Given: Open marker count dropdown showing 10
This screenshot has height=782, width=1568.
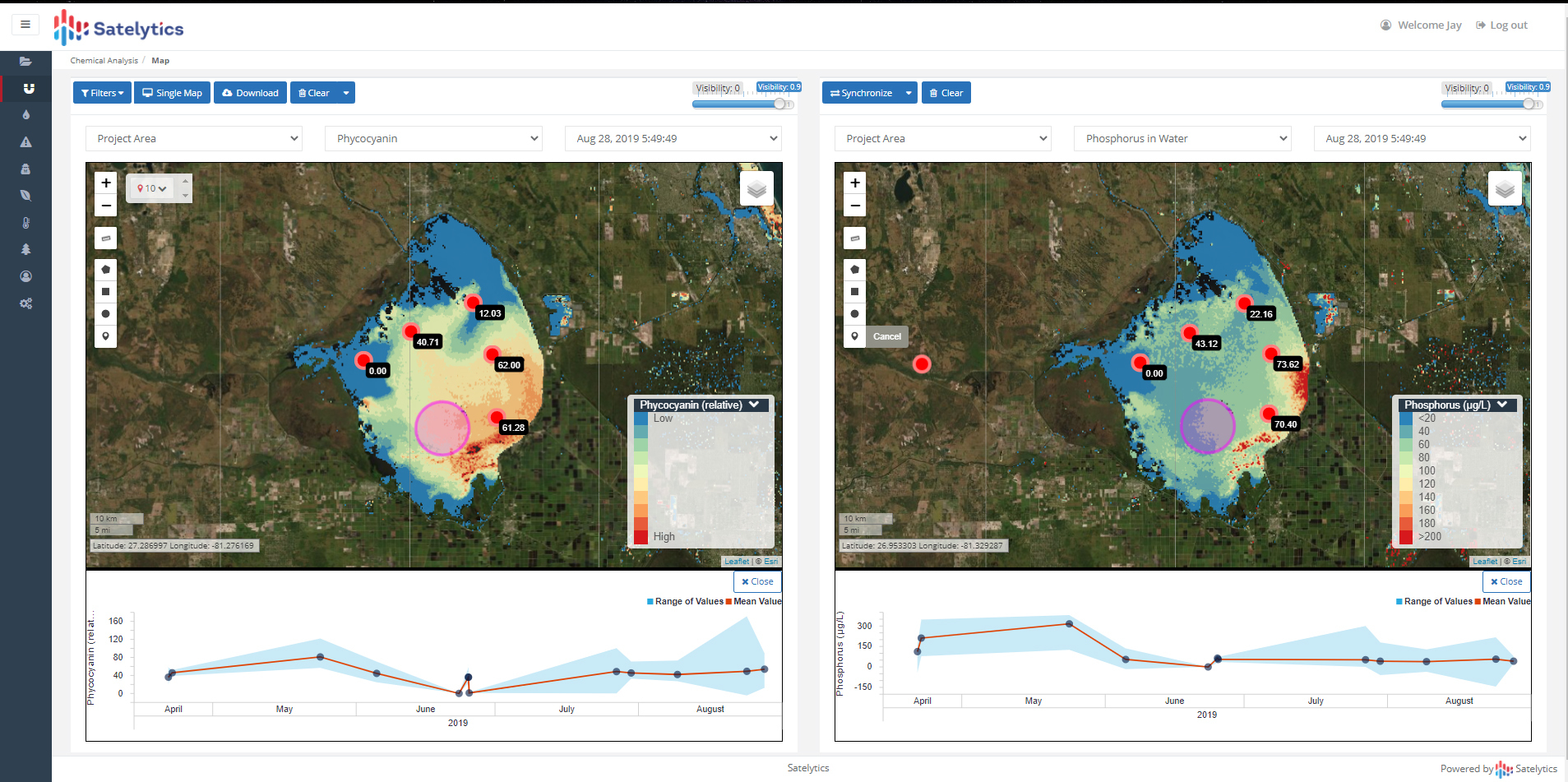Looking at the screenshot, I should 152,188.
